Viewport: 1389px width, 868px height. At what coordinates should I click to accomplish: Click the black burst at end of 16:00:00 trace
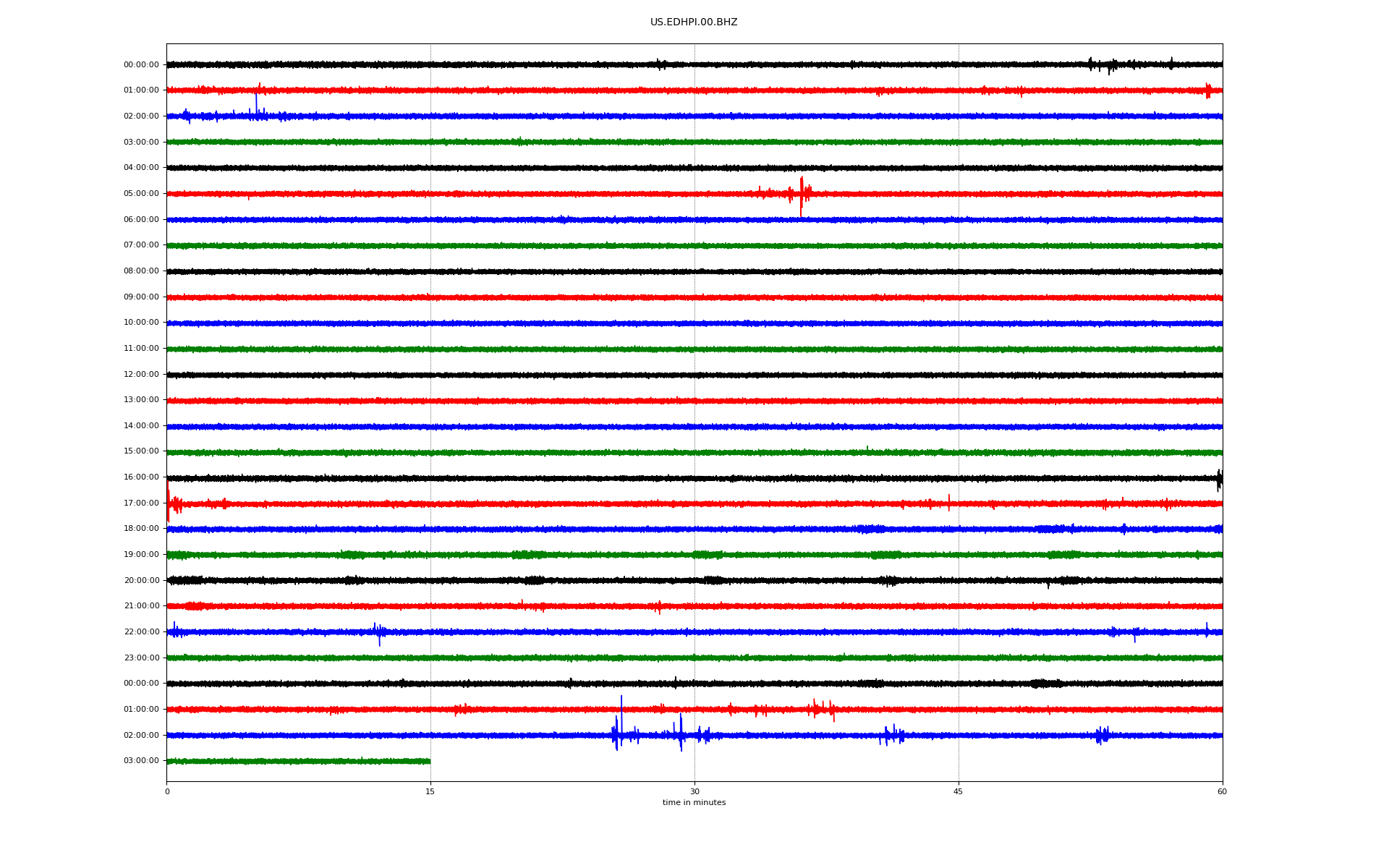point(1219,479)
